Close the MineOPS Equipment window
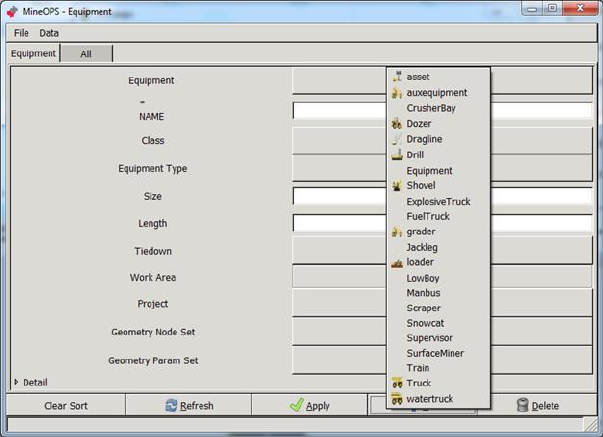The image size is (603, 437). tap(580, 8)
